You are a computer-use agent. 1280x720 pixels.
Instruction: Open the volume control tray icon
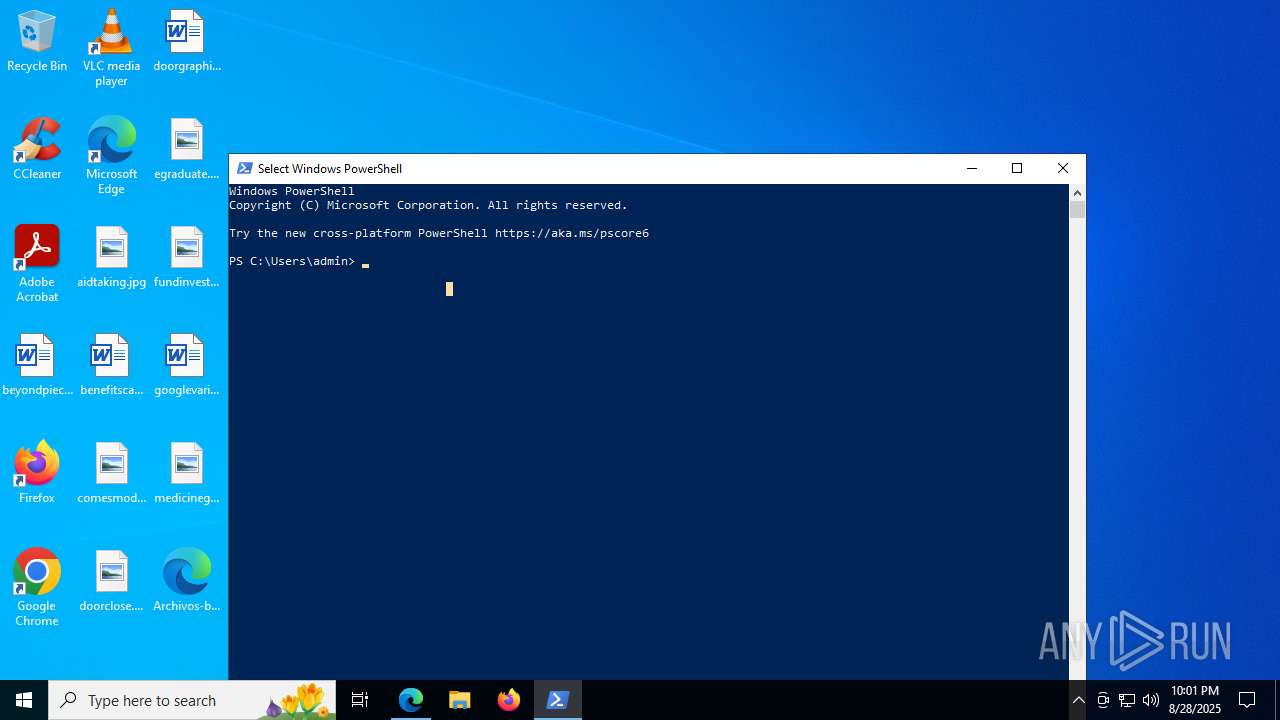pos(1151,700)
